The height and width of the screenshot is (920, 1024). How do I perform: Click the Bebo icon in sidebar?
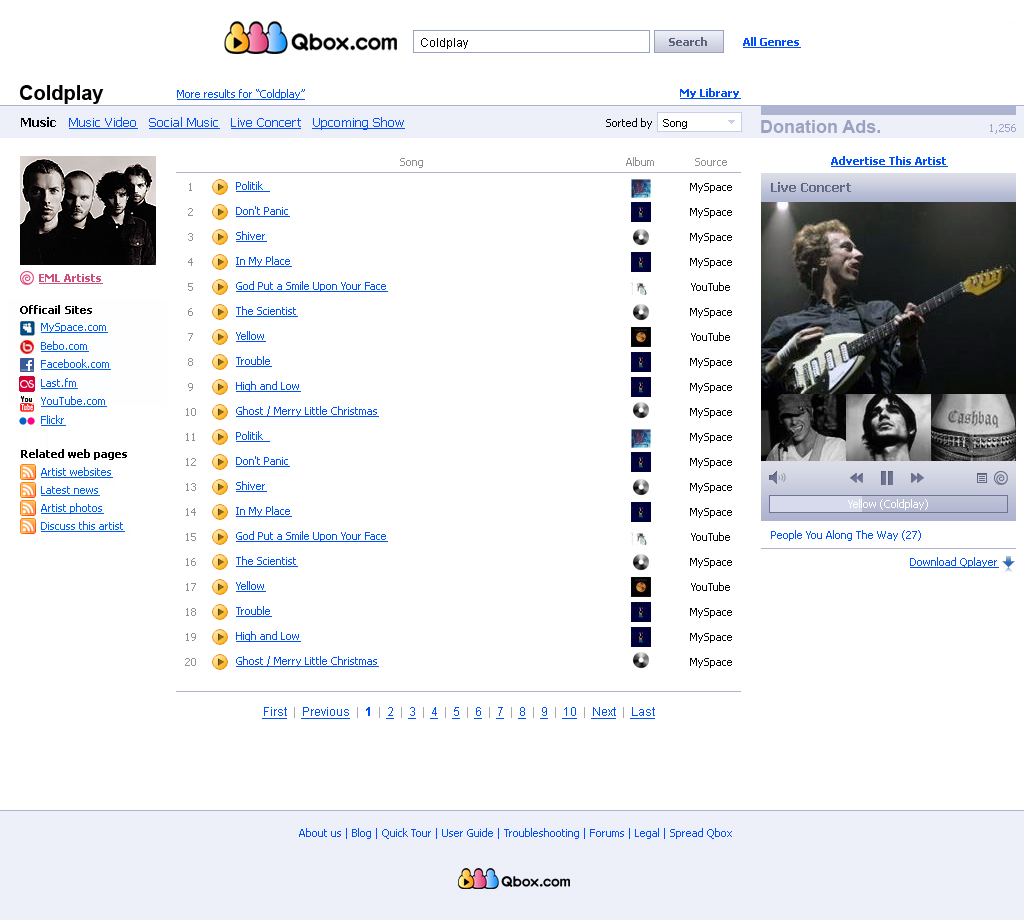pyautogui.click(x=27, y=347)
